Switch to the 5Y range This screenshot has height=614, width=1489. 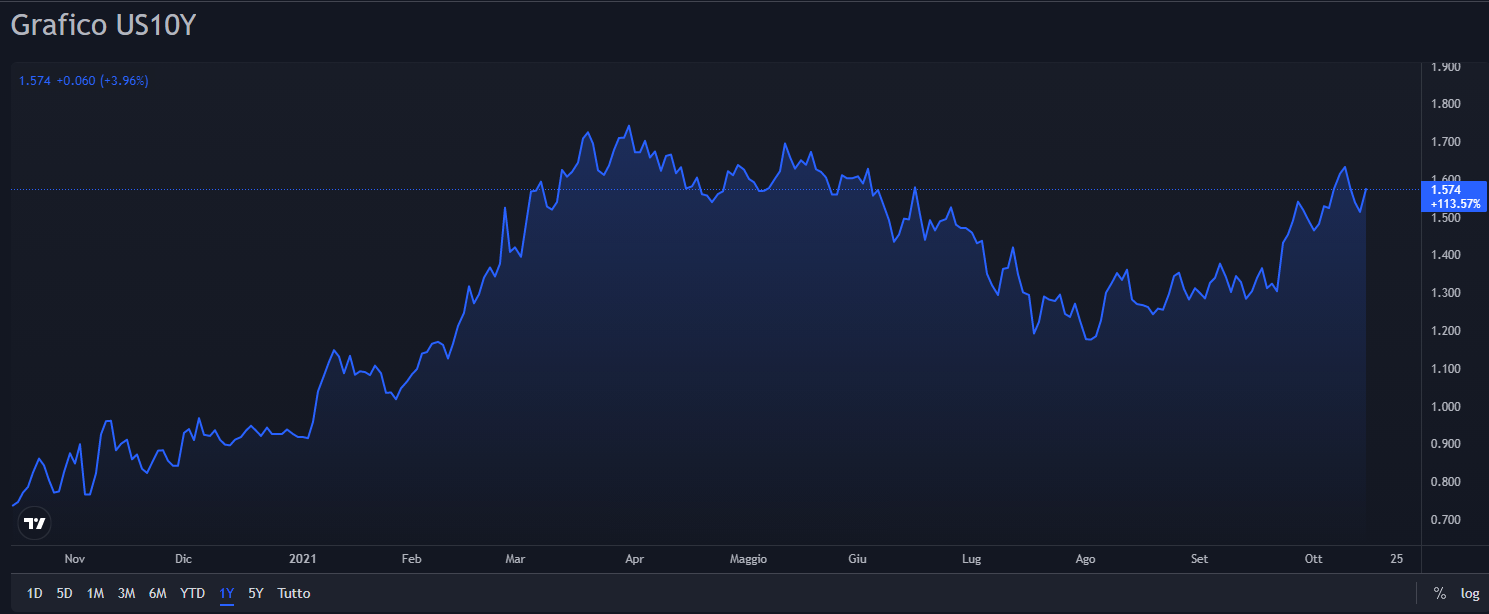click(256, 593)
